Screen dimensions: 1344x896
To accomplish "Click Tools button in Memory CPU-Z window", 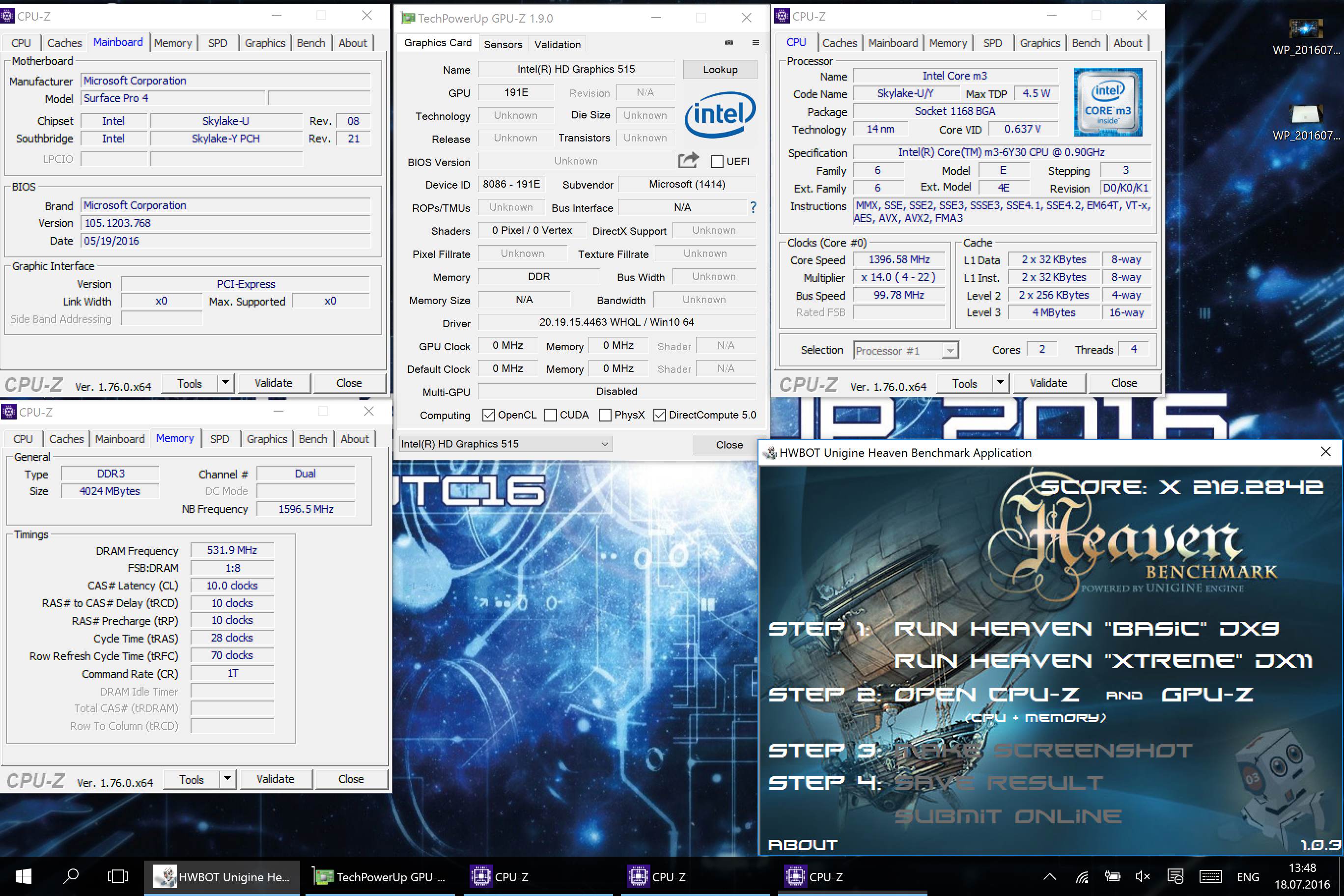I will click(x=192, y=780).
